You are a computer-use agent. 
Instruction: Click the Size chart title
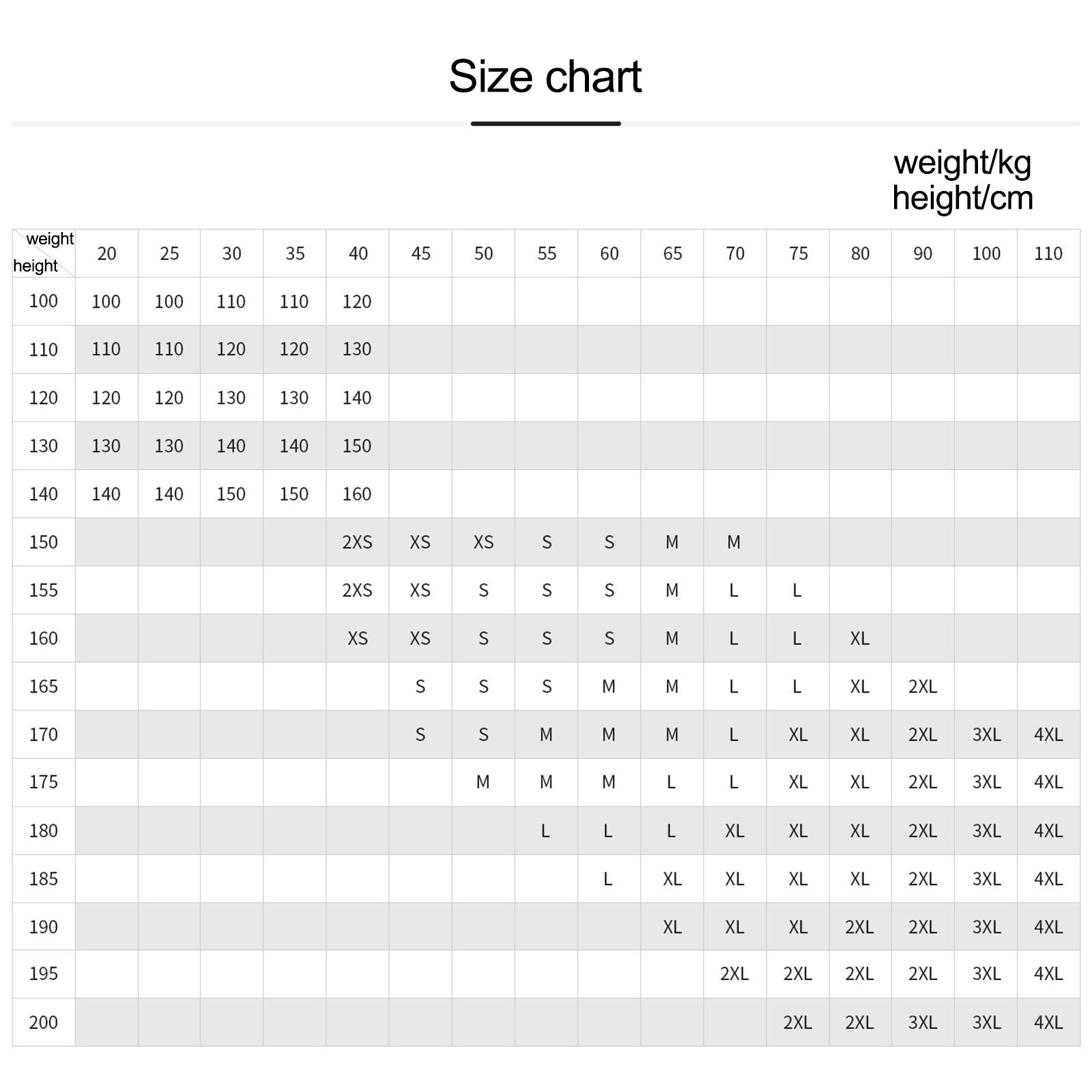click(x=545, y=76)
